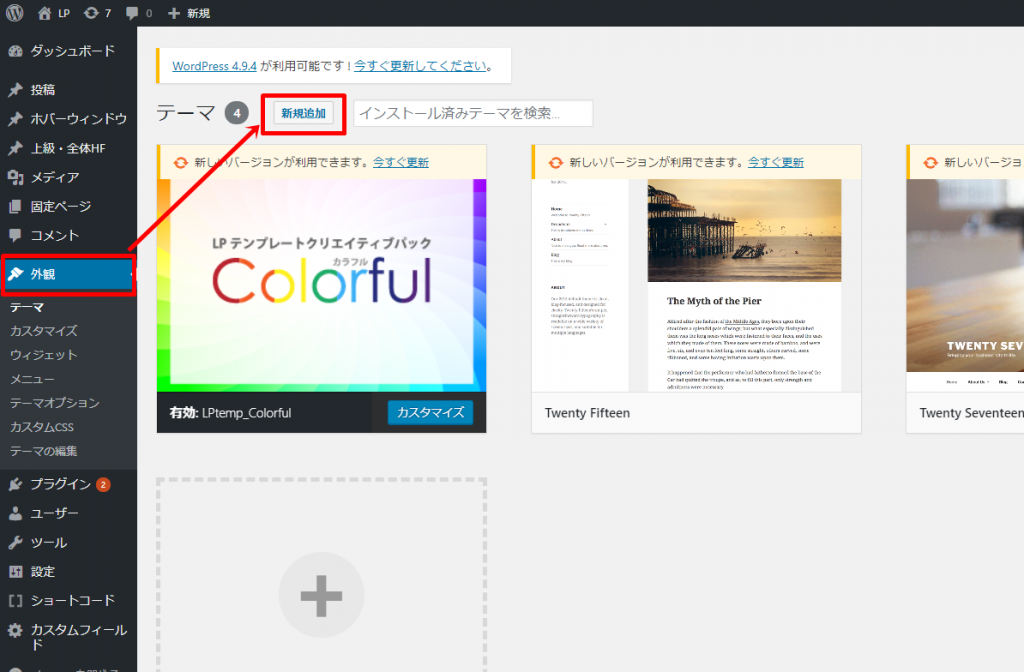Click the ショートコード brackets icon
Screen dimensions: 1024x672
pos(16,600)
